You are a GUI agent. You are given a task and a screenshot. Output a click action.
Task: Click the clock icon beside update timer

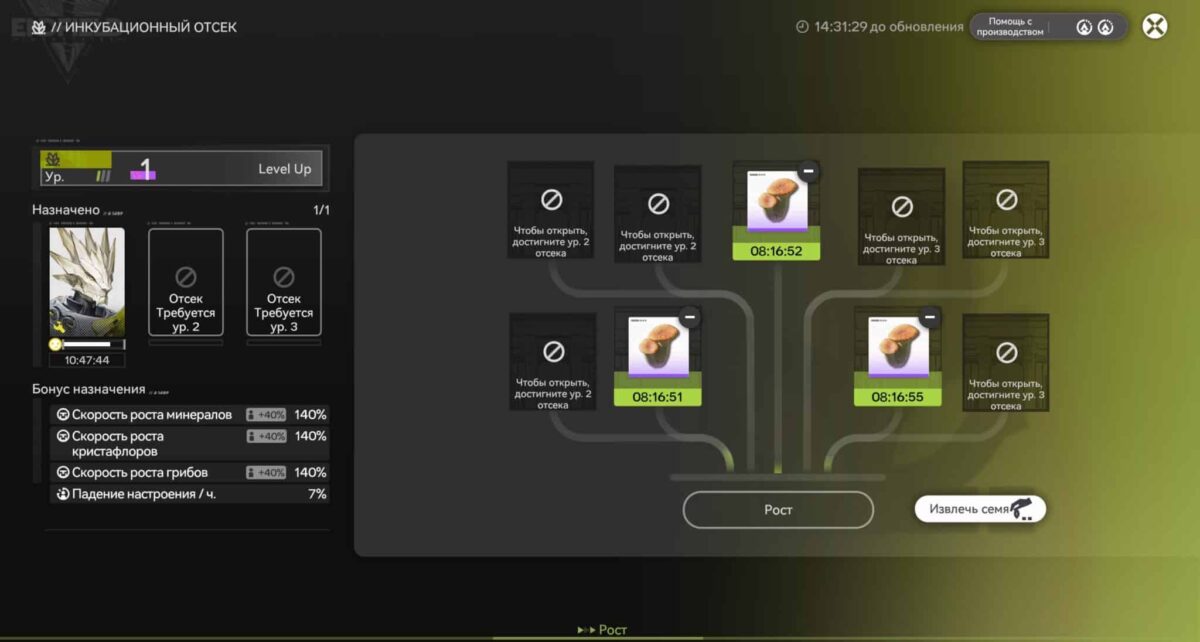pos(802,27)
